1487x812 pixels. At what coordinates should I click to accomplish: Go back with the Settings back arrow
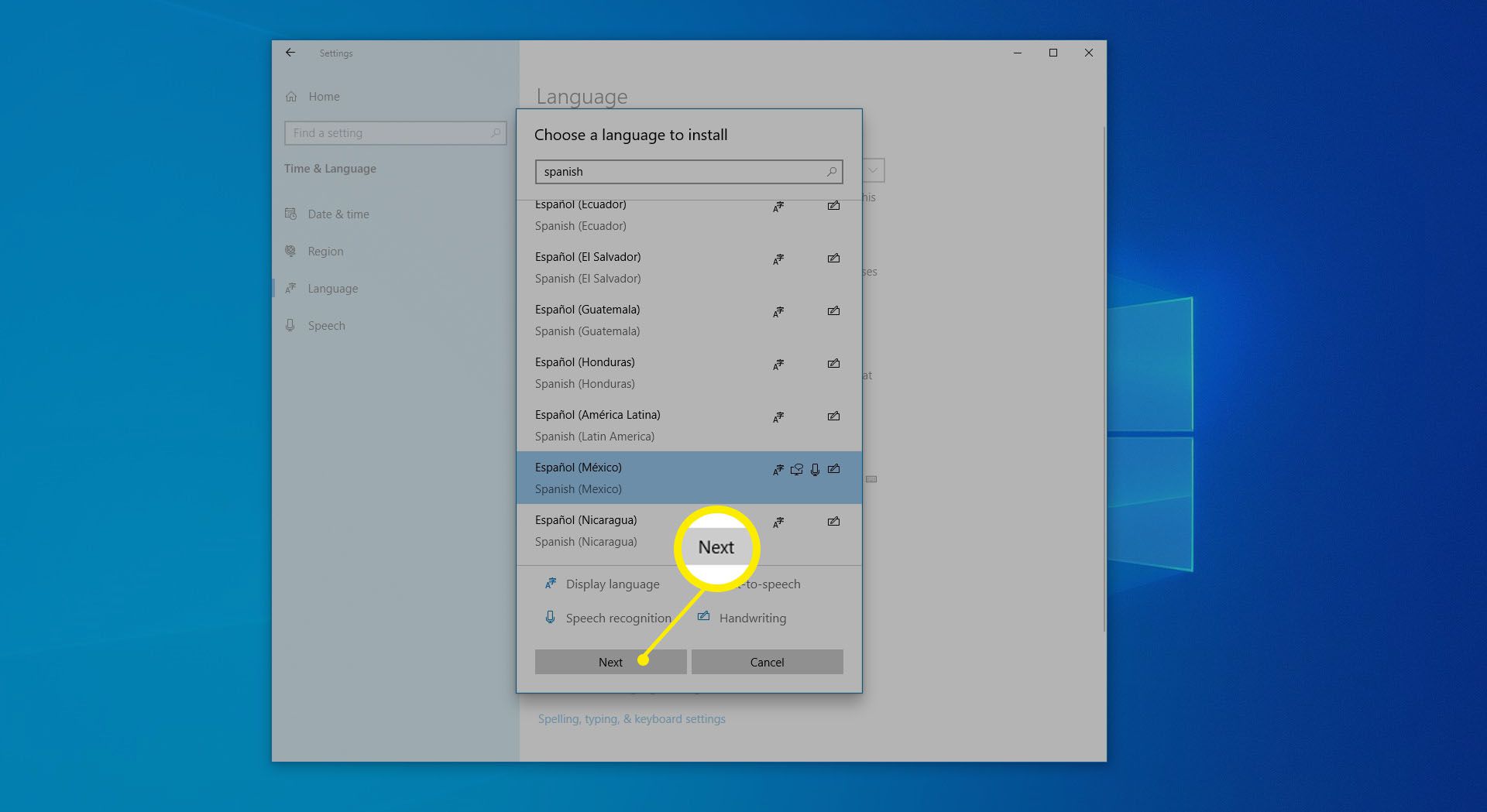pyautogui.click(x=290, y=53)
